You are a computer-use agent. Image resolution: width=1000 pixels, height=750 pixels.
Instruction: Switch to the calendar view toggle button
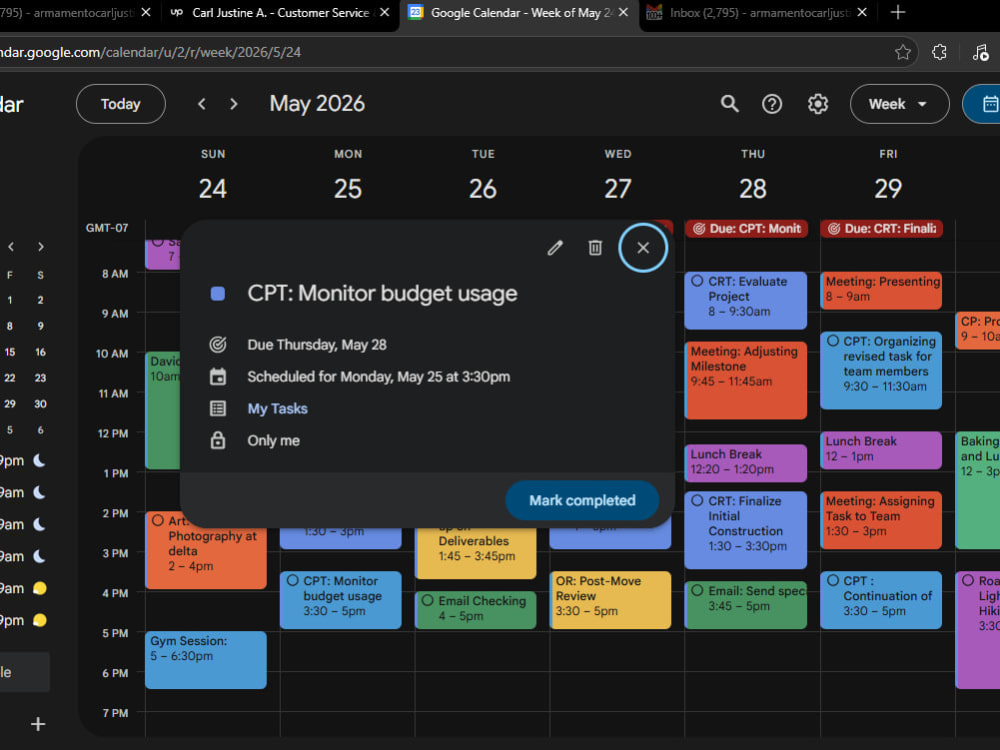click(985, 104)
